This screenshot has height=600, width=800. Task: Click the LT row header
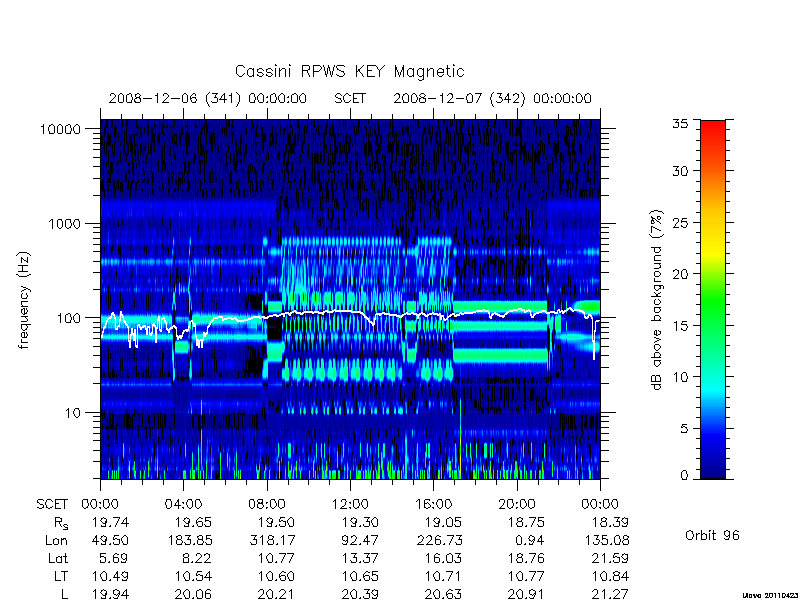click(60, 577)
